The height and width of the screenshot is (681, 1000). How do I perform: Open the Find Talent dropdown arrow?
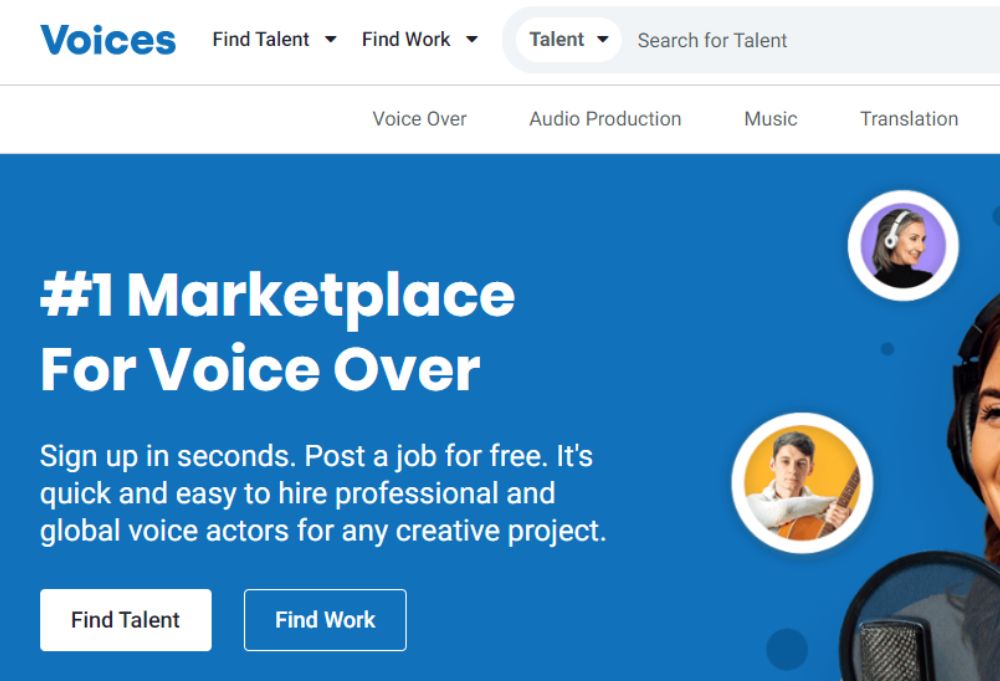click(x=330, y=40)
